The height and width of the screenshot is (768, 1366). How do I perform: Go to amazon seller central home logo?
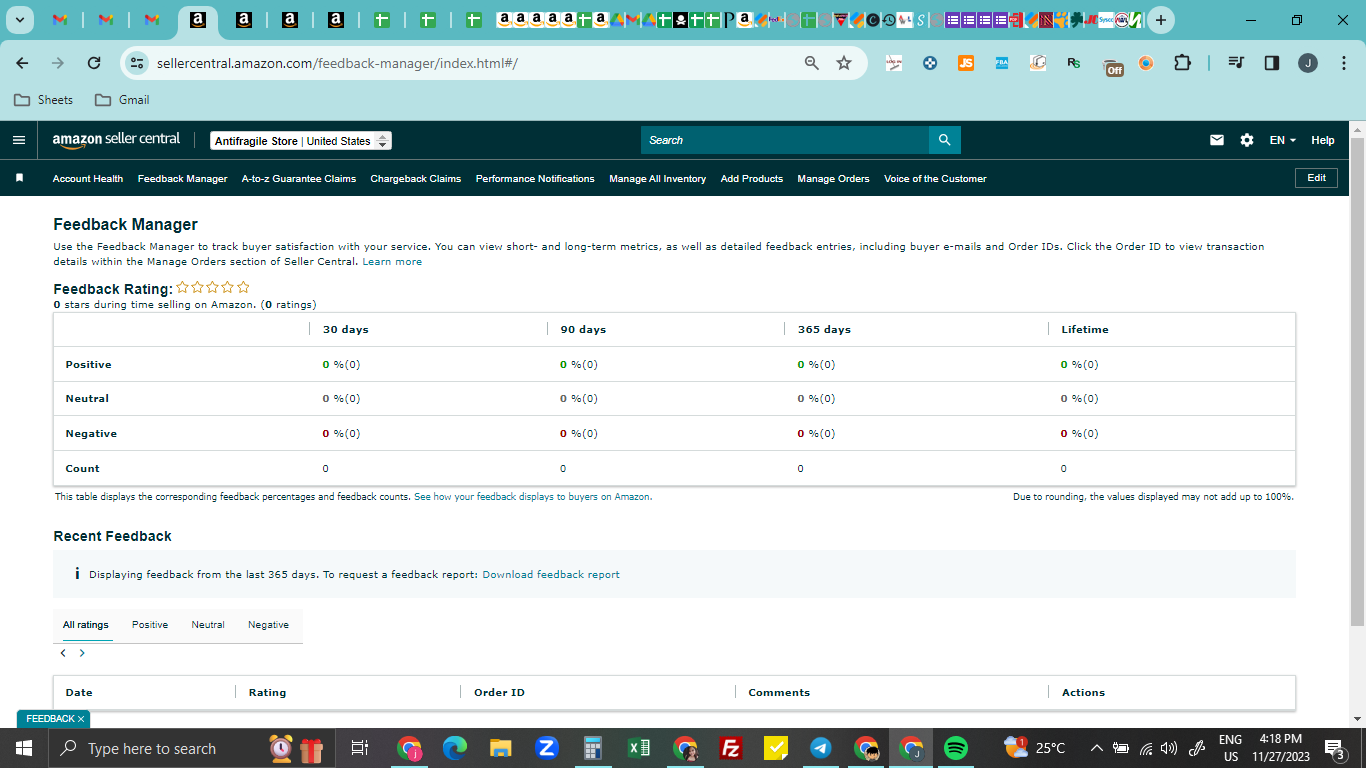116,140
